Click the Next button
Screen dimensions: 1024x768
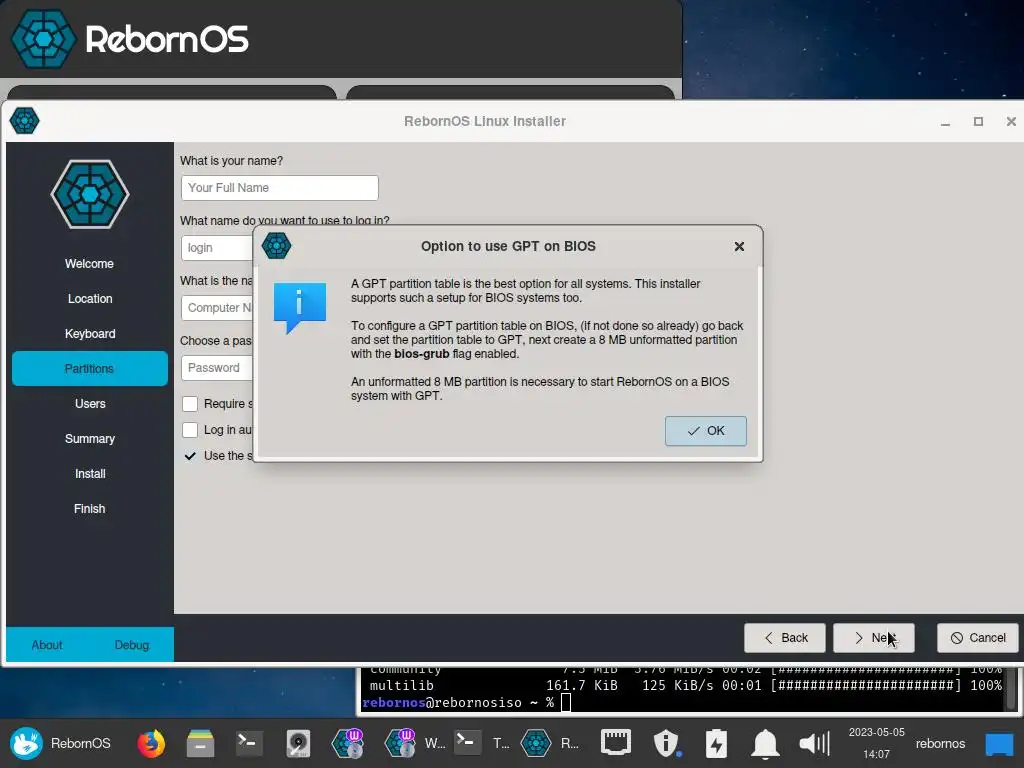[874, 638]
